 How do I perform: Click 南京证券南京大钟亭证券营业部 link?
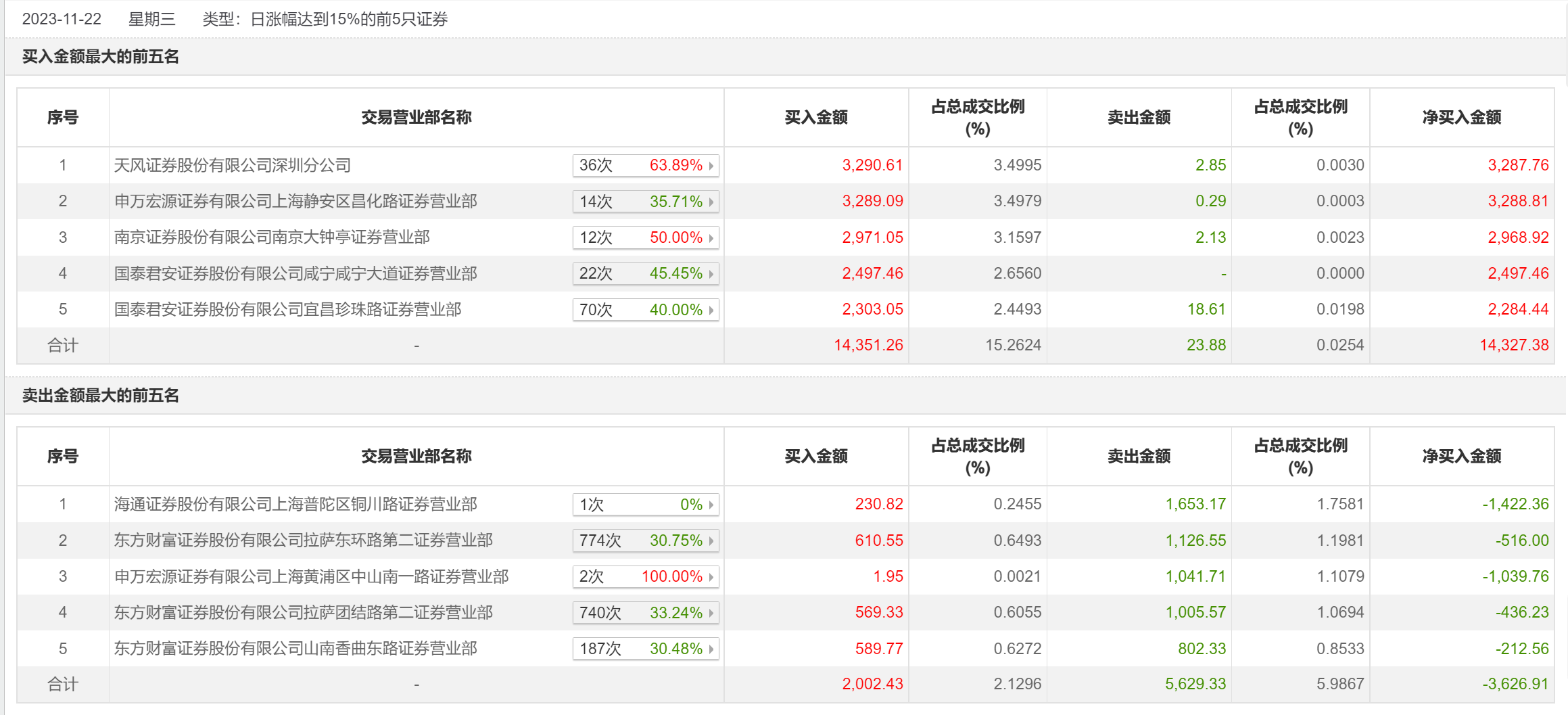272,237
